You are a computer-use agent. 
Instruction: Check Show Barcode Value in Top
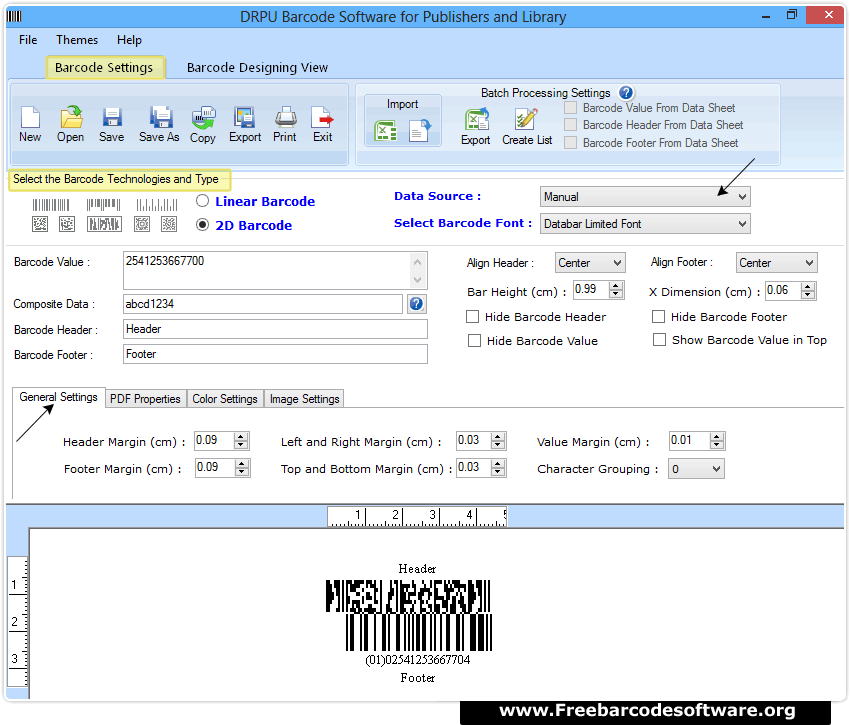[x=659, y=340]
